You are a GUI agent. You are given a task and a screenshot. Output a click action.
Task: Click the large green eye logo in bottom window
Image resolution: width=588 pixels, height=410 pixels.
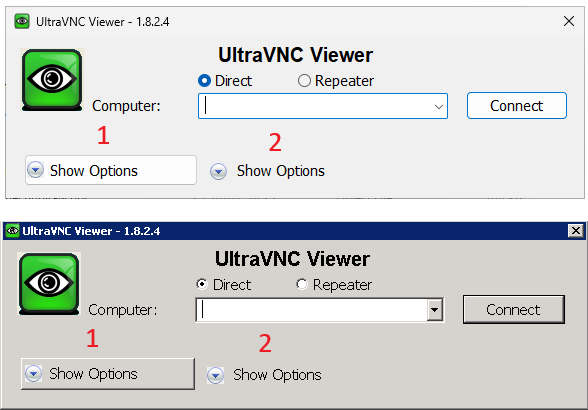[49, 284]
